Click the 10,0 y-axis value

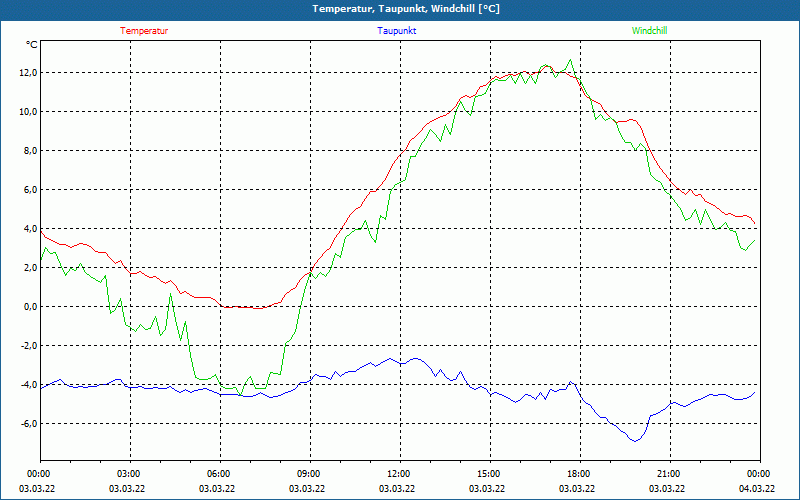coord(29,112)
